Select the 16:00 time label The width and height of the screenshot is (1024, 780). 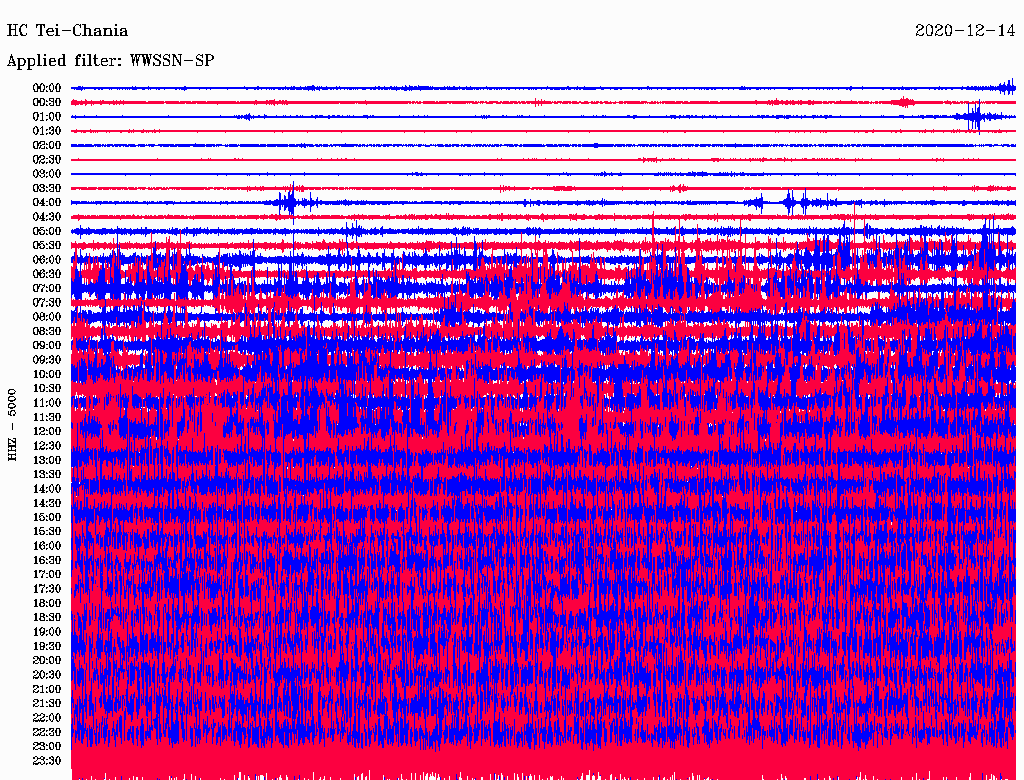tap(47, 546)
